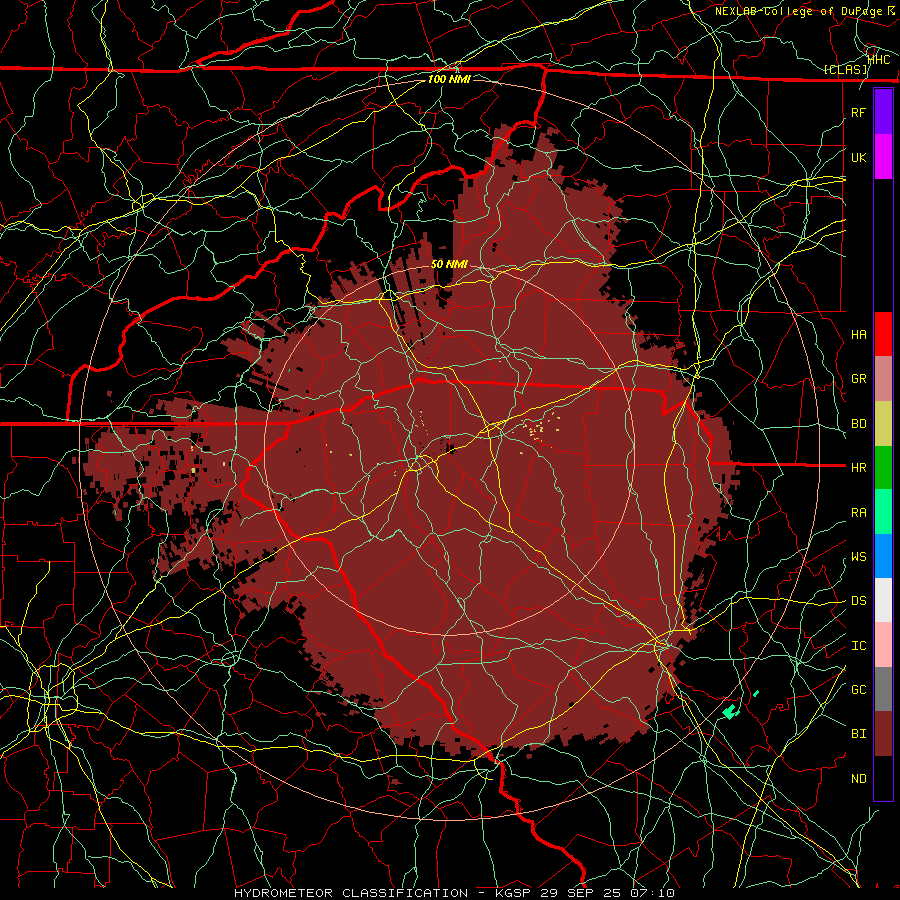Click the RF purple legend swatch

click(x=883, y=112)
